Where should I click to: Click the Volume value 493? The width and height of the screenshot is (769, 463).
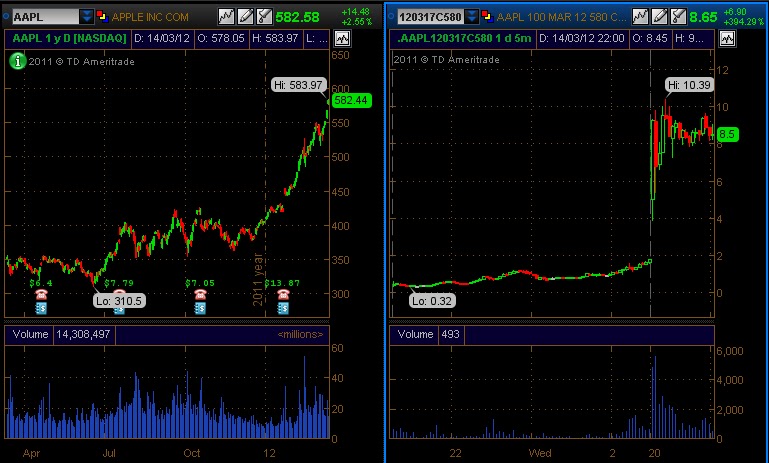tap(450, 334)
